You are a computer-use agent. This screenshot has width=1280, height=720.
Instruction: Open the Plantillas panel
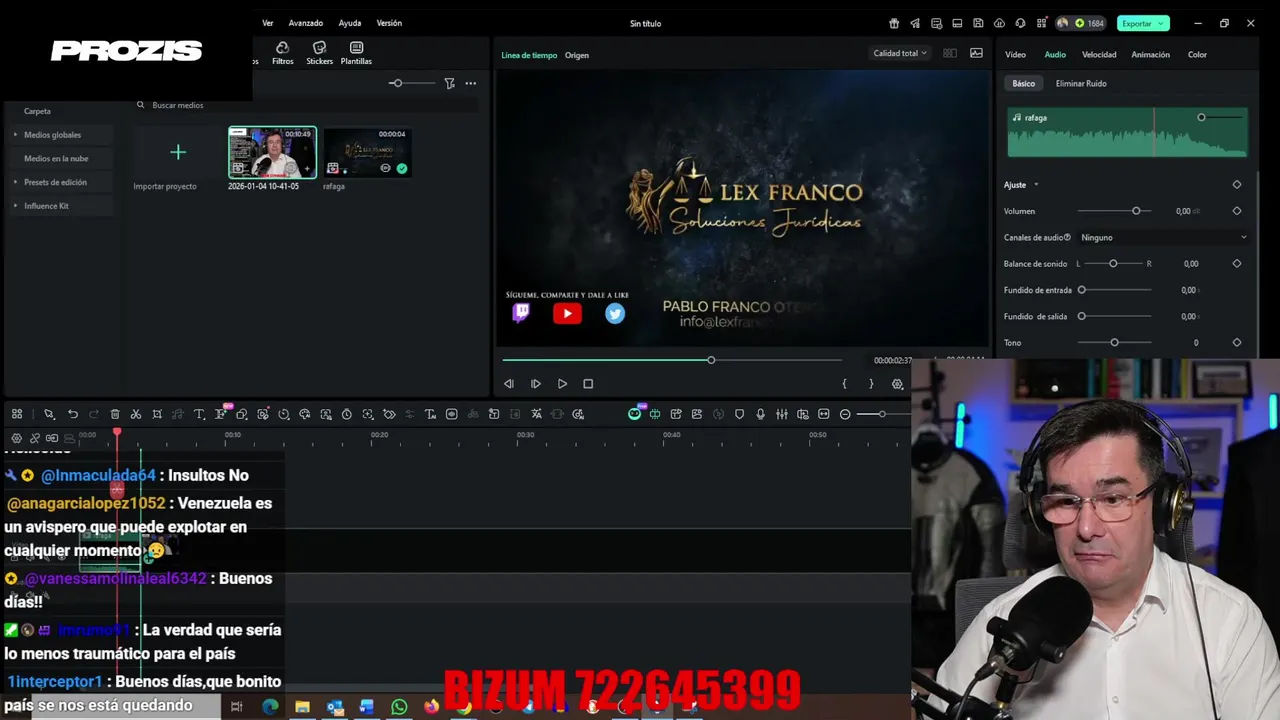point(356,54)
